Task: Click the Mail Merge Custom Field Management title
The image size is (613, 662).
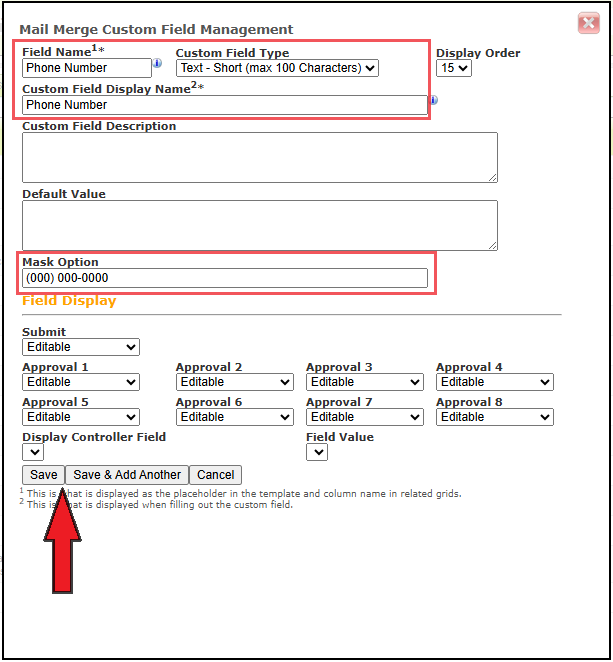Action: pyautogui.click(x=156, y=30)
